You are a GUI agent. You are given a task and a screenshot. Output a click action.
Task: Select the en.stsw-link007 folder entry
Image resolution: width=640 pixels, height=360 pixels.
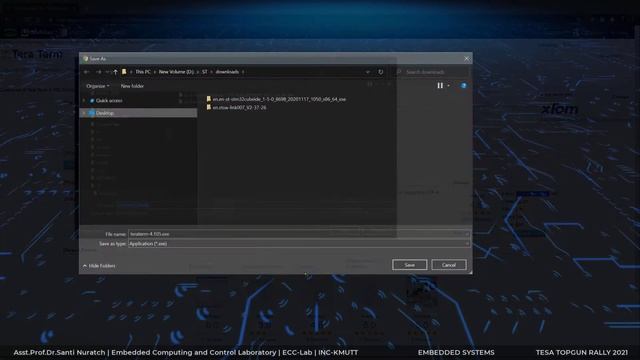point(236,107)
